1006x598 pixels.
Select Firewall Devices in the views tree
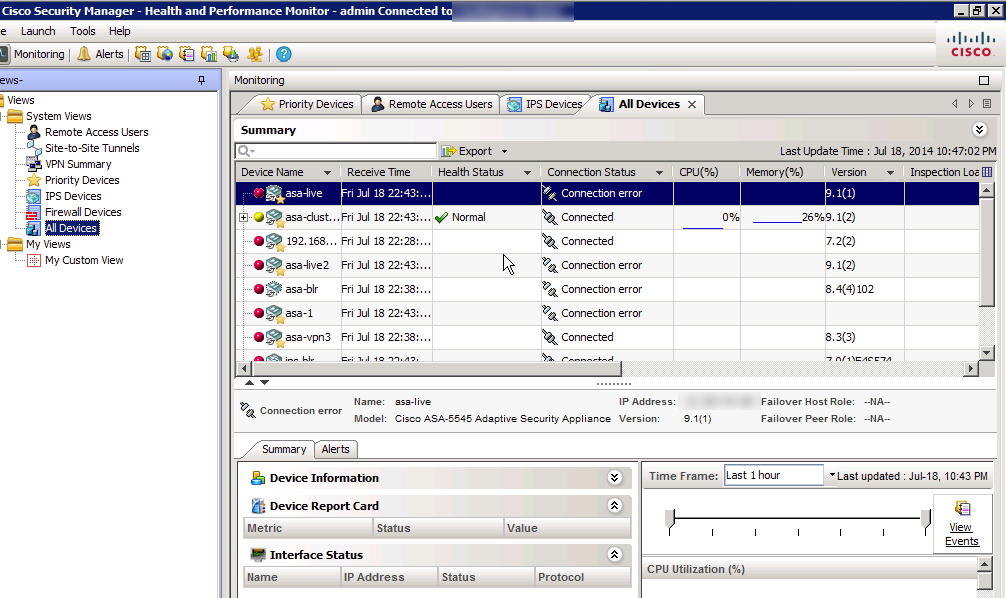pos(83,212)
